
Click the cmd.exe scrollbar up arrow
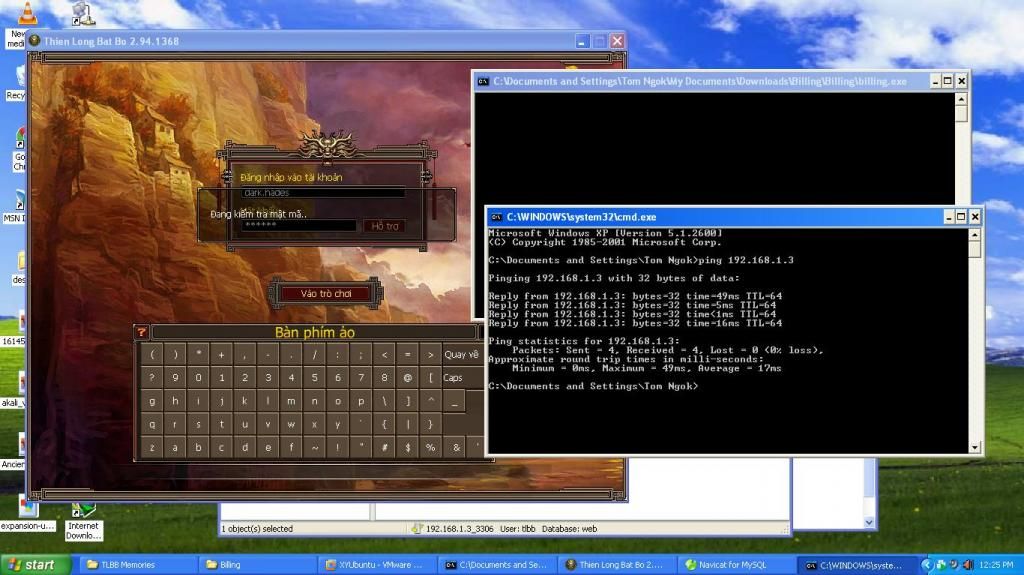[x=974, y=235]
